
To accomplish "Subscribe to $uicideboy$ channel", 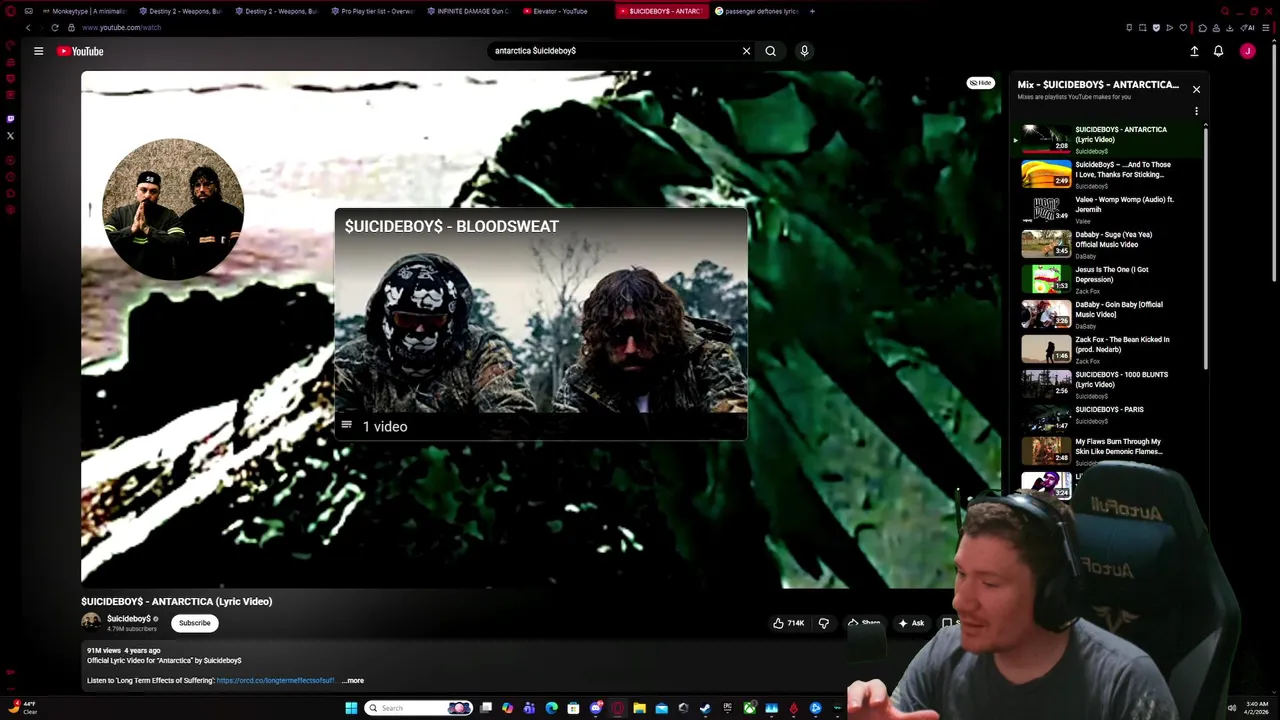I will tap(194, 623).
